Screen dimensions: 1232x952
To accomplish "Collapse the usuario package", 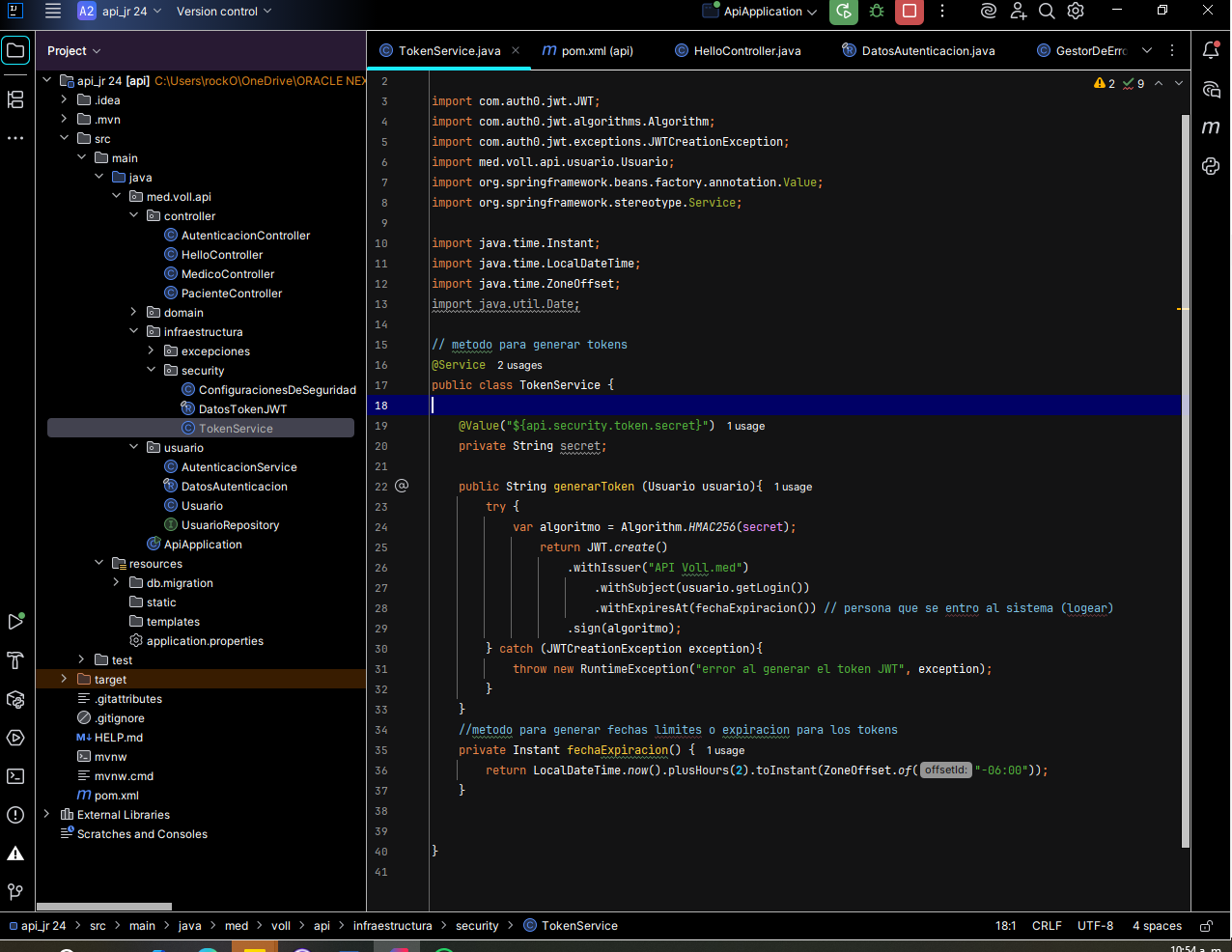I will [x=134, y=447].
